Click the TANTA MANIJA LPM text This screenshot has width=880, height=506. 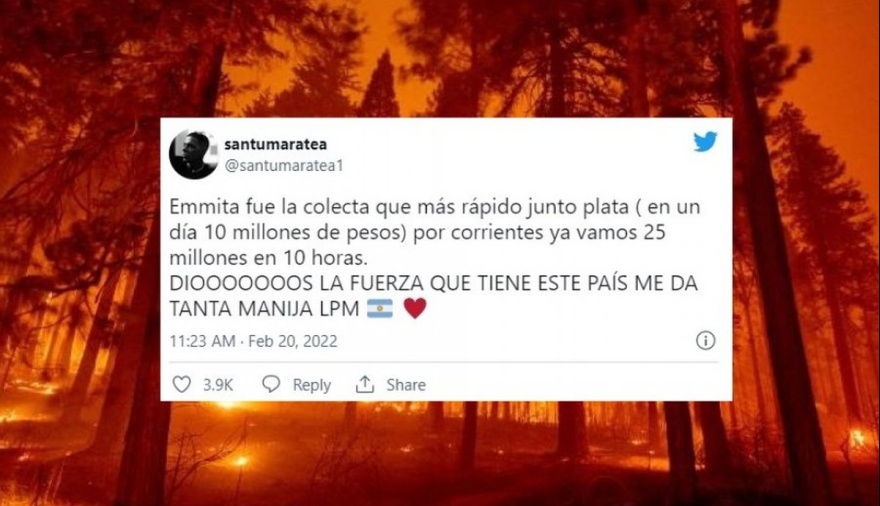point(264,309)
